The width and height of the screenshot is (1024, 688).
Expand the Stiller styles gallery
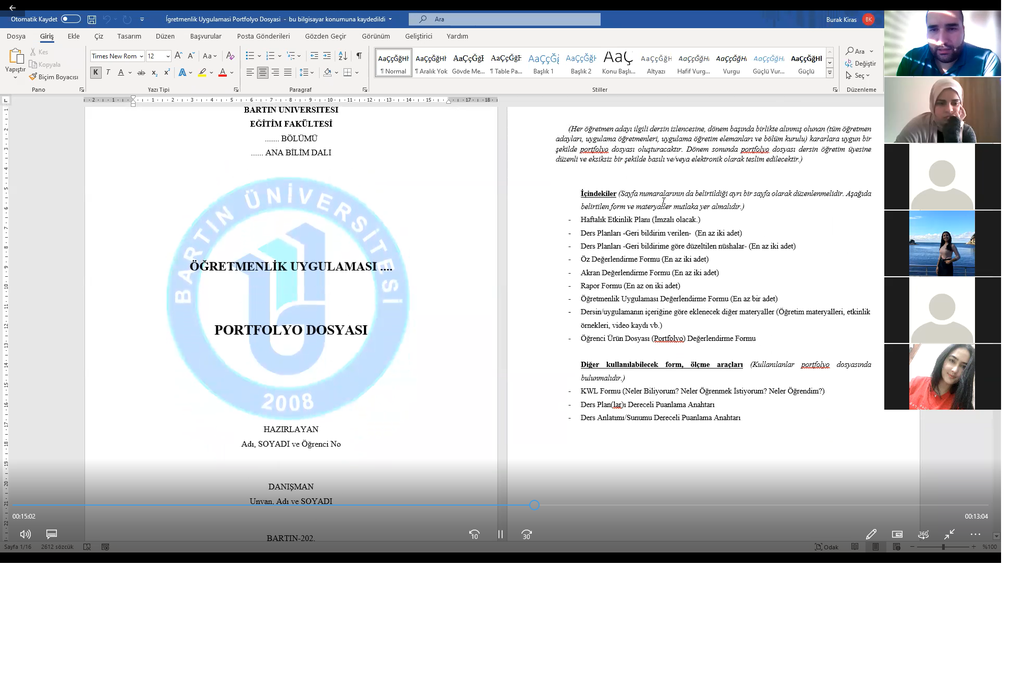point(830,73)
